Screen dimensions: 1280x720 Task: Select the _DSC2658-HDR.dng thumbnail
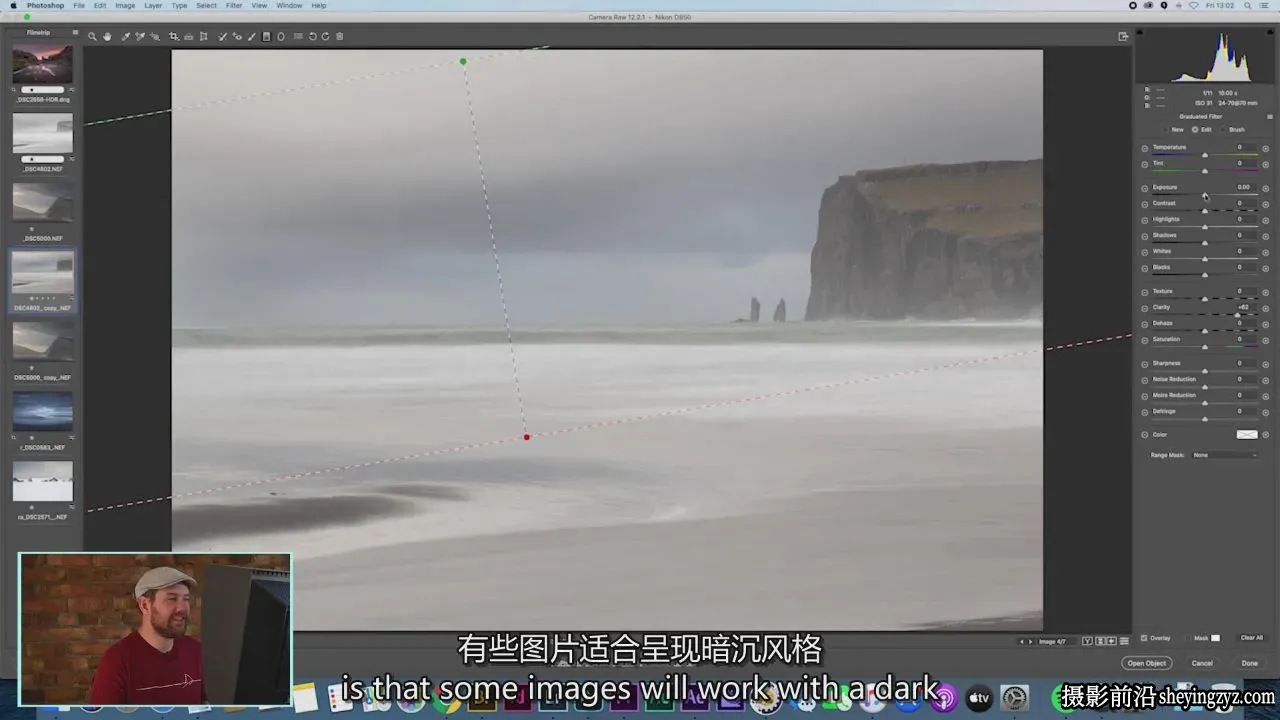[x=43, y=64]
